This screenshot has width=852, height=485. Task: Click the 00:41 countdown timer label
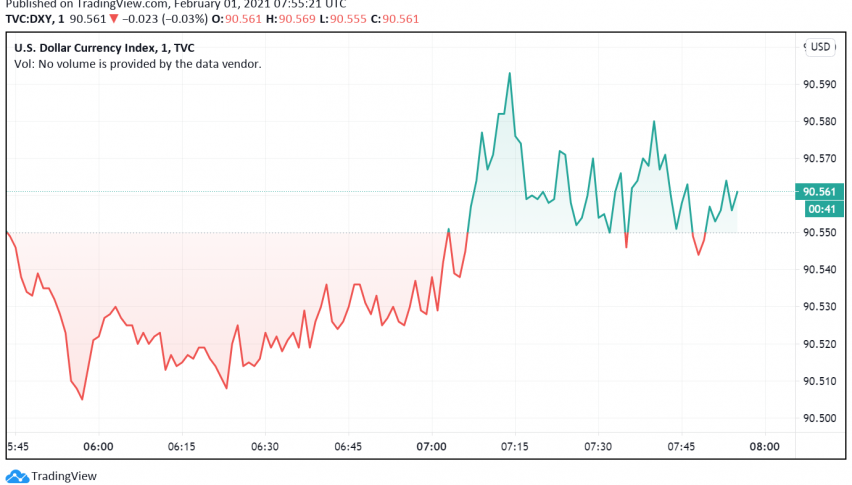pos(822,209)
